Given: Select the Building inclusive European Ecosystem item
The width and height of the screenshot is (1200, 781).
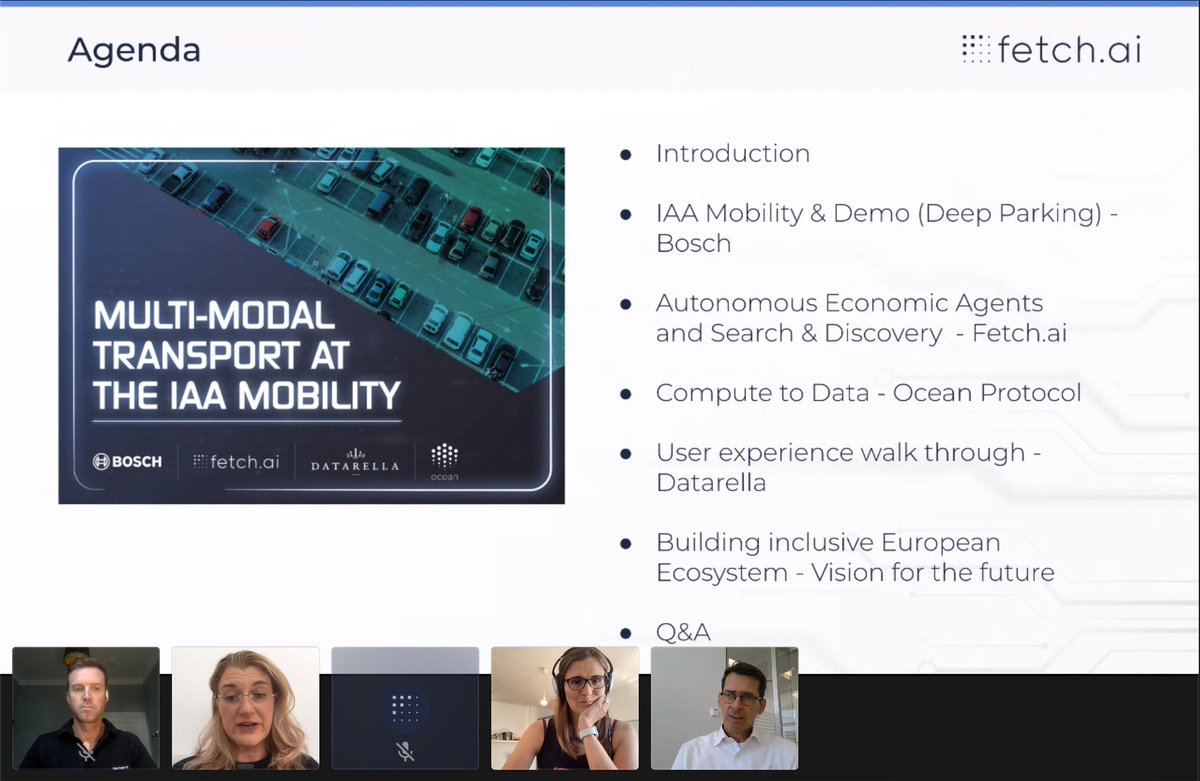Looking at the screenshot, I should (x=855, y=558).
